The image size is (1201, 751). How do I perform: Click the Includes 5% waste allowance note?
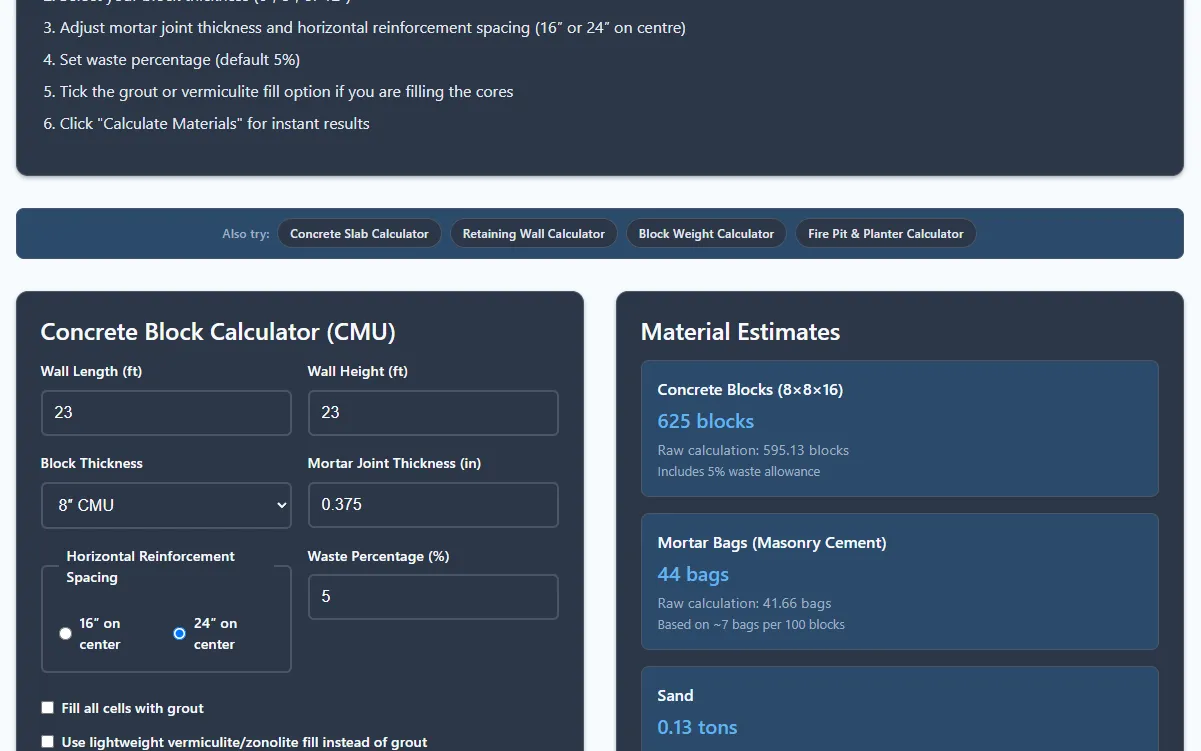pyautogui.click(x=738, y=471)
